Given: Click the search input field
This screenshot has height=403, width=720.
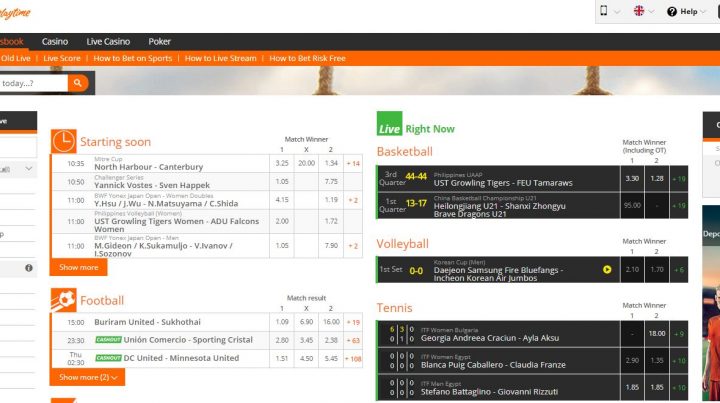Looking at the screenshot, I should pos(34,83).
